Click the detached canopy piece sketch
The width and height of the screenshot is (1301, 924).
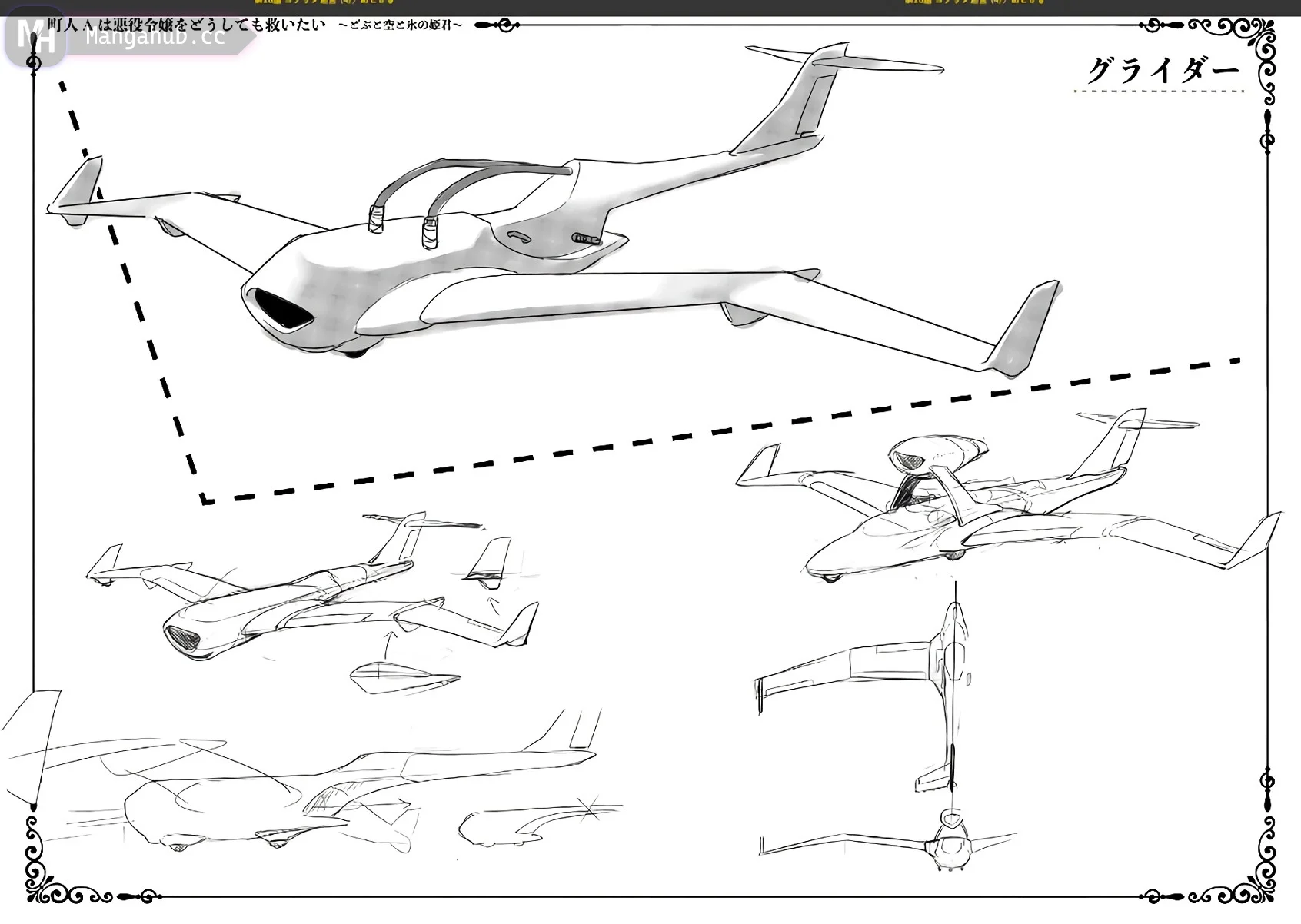401,676
